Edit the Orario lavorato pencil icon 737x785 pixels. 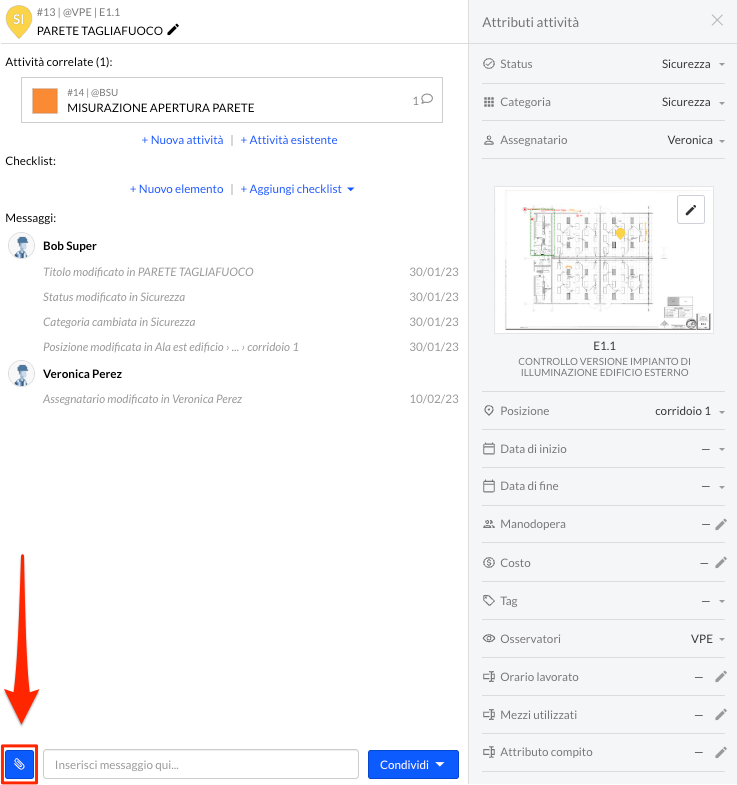click(x=720, y=677)
